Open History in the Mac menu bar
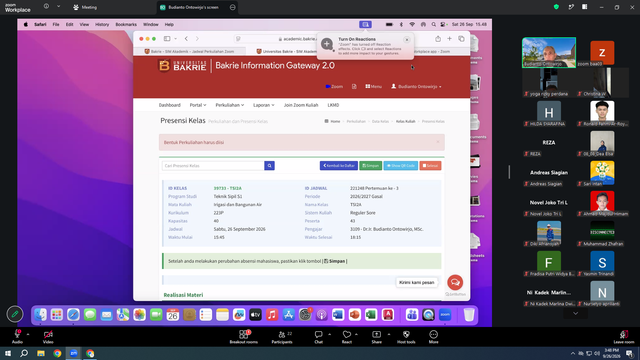Image resolution: width=640 pixels, height=360 pixels. 102,24
